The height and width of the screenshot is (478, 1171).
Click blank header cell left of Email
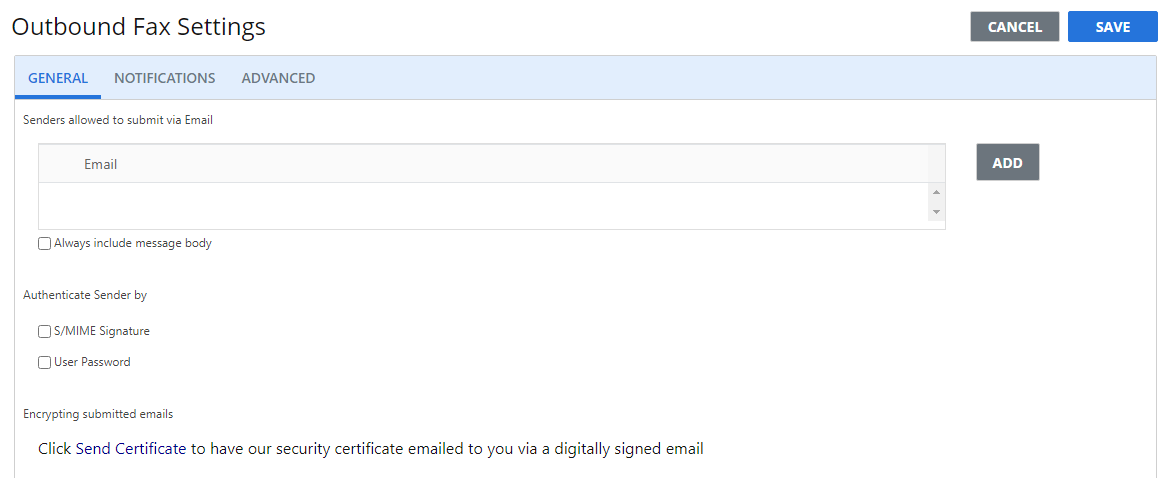(58, 164)
